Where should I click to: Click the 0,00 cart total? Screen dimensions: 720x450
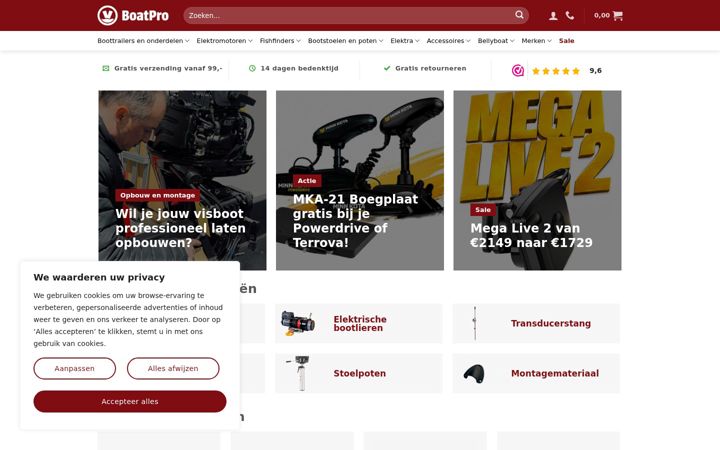tap(602, 15)
